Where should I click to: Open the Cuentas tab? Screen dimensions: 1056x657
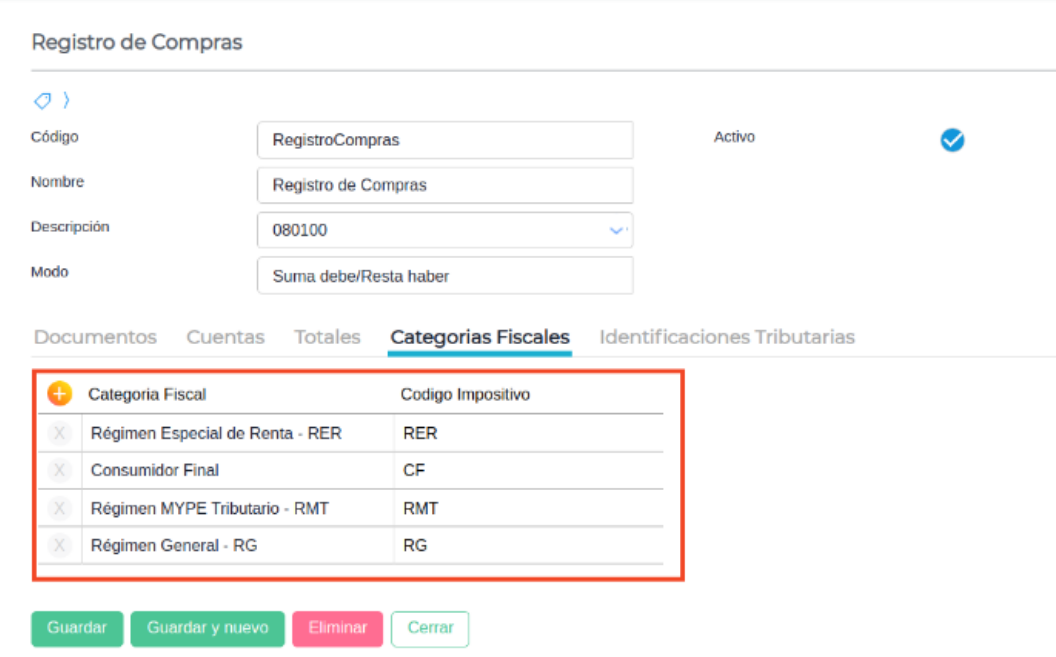point(225,337)
